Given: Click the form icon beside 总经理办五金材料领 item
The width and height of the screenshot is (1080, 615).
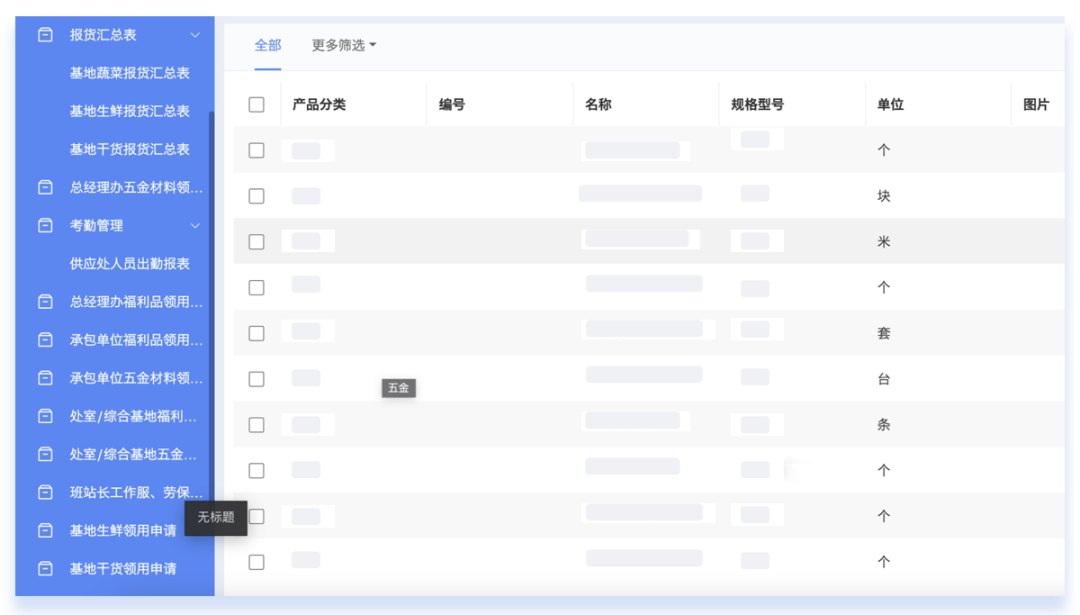Looking at the screenshot, I should 45,187.
